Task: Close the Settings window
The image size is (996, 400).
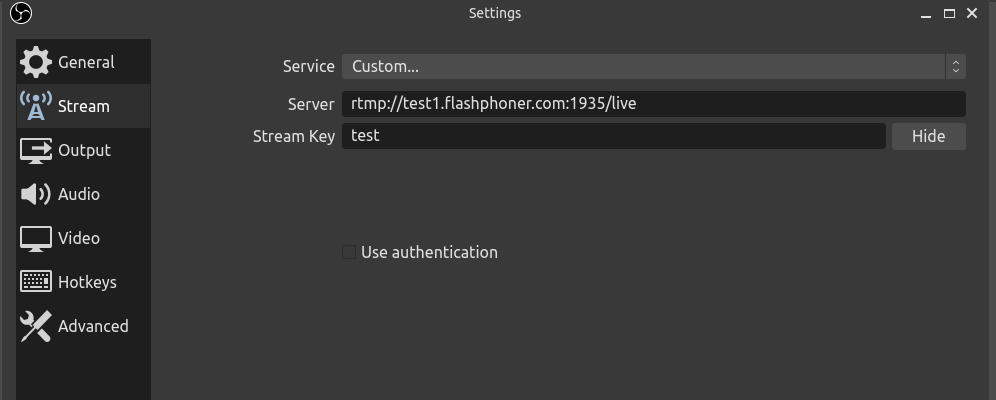Action: pos(975,13)
